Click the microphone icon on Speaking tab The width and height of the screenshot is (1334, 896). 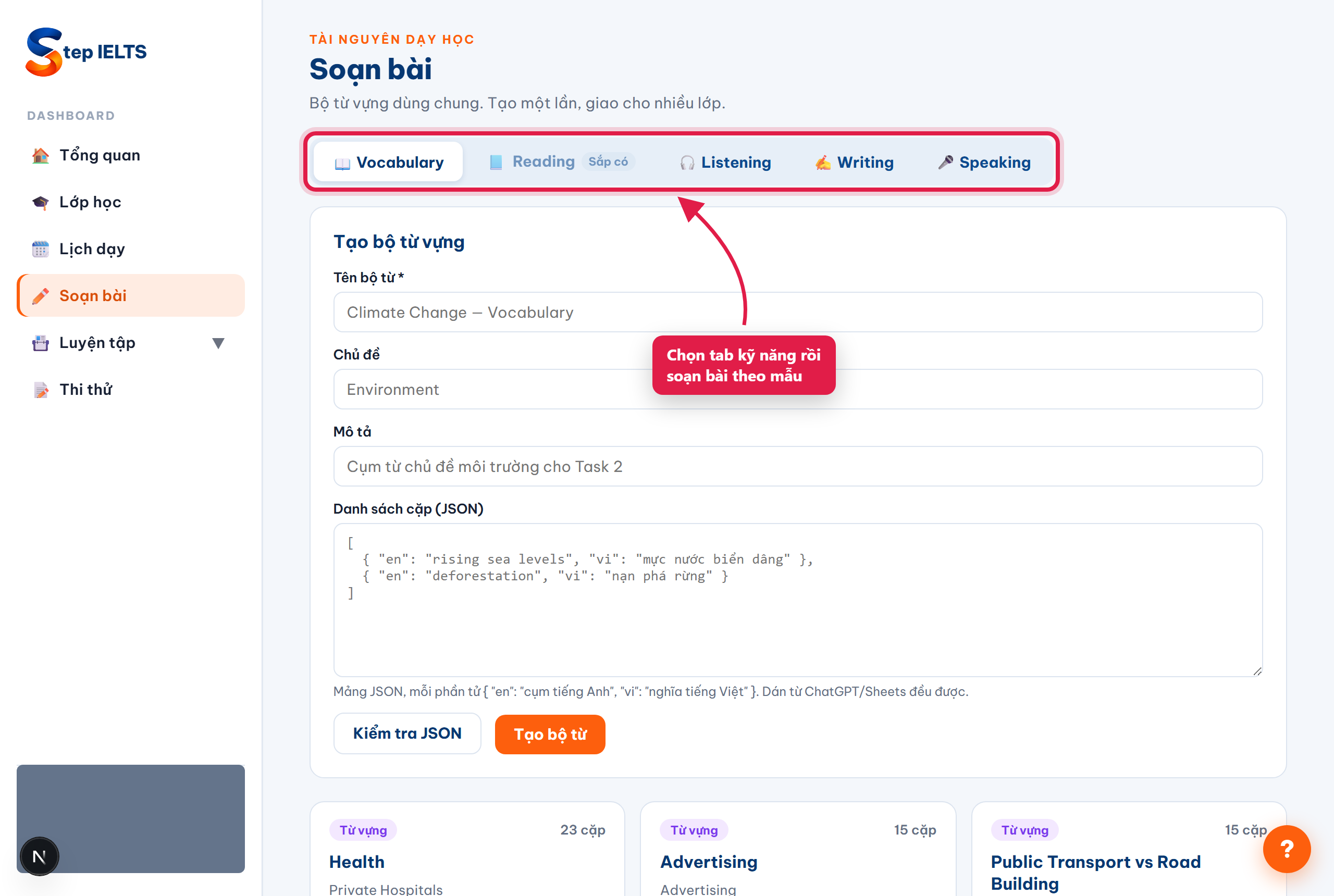[945, 163]
